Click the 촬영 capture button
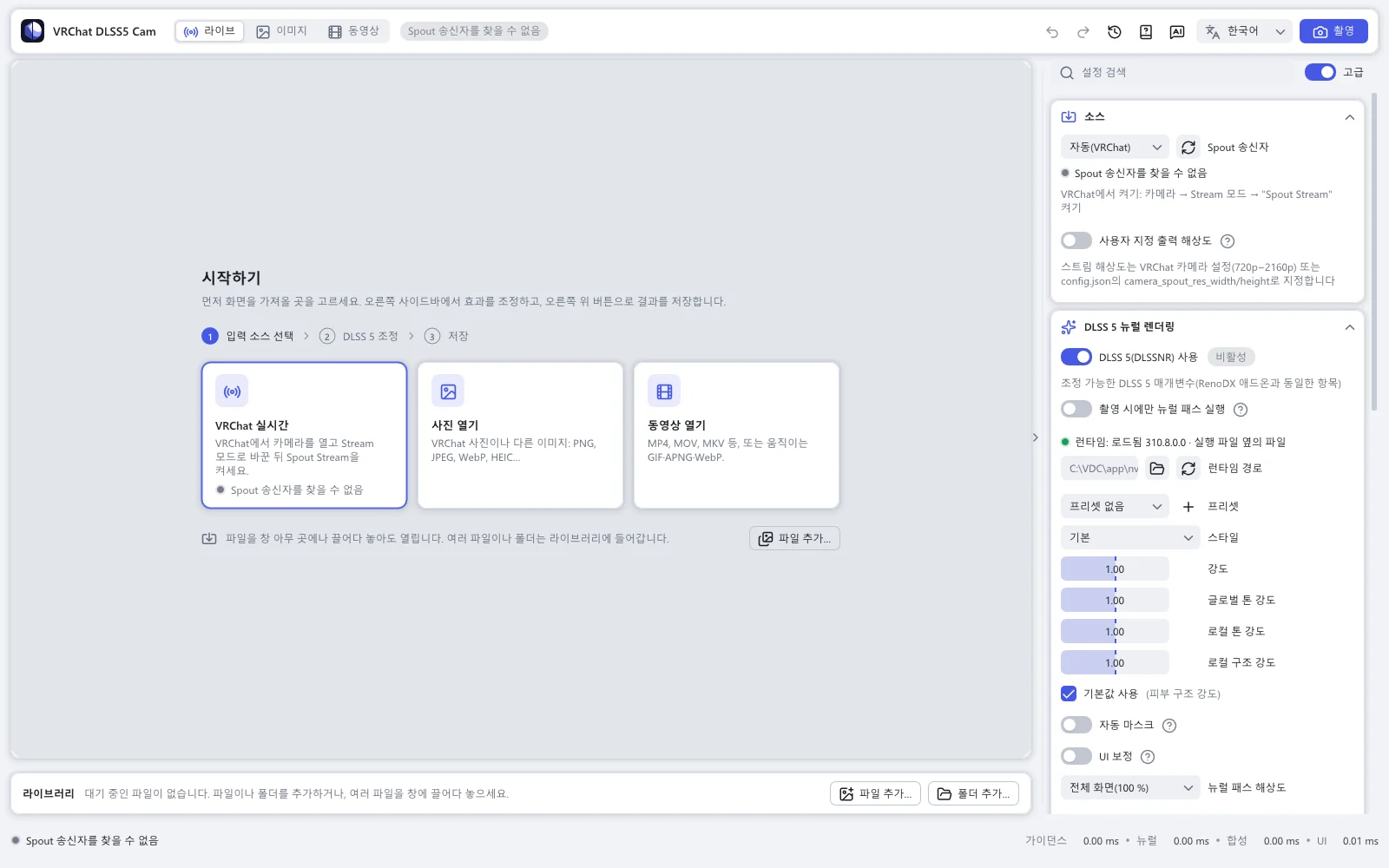 click(1333, 31)
